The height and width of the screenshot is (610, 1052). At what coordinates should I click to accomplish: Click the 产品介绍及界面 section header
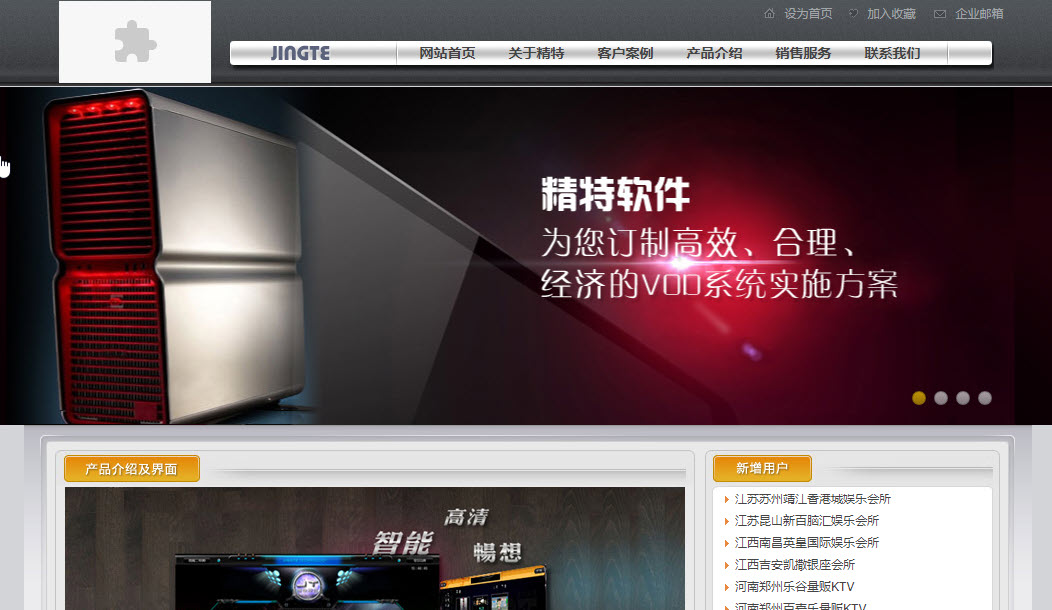tap(132, 469)
